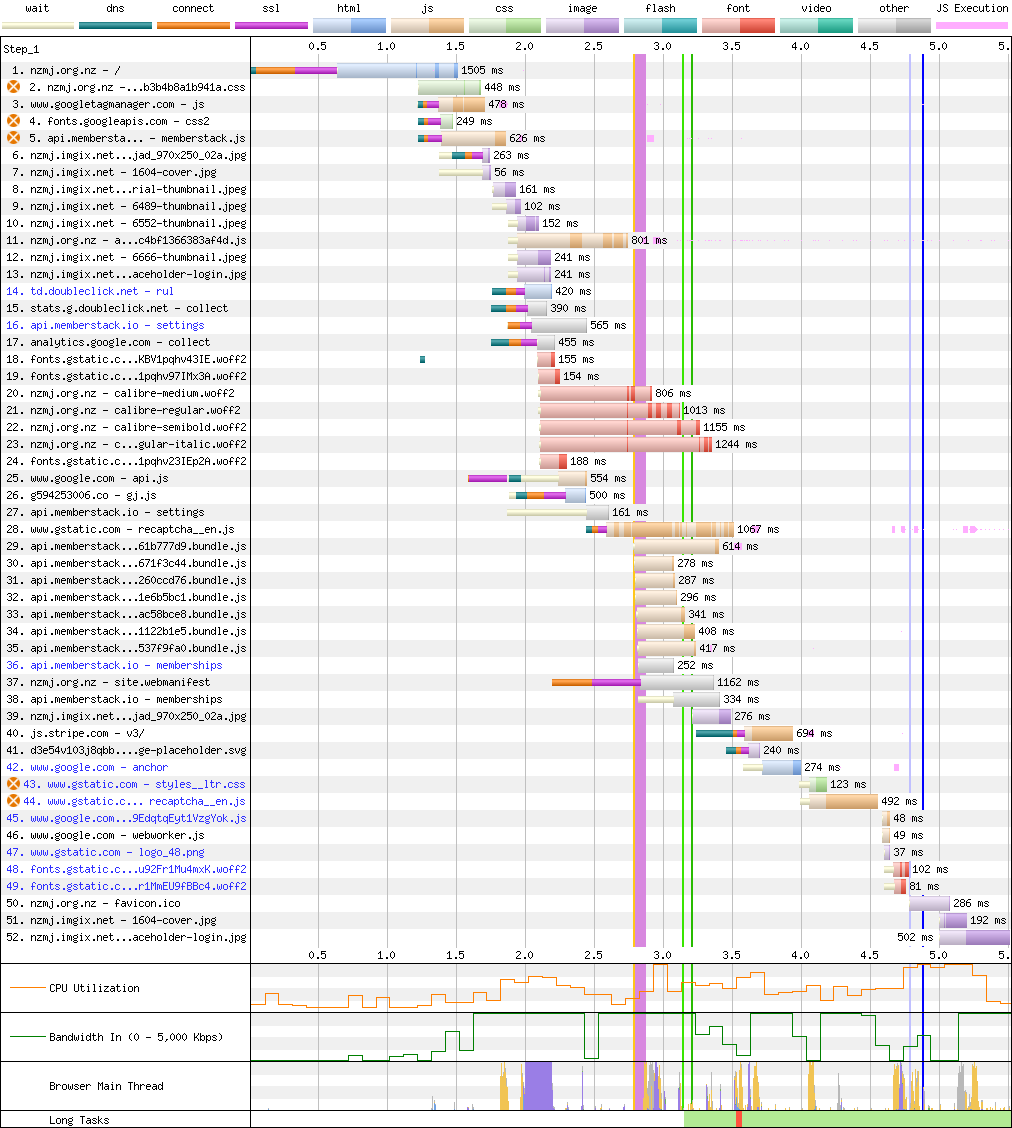This screenshot has width=1012, height=1128.
Task: Click the connect color swatch in legend
Action: point(193,26)
